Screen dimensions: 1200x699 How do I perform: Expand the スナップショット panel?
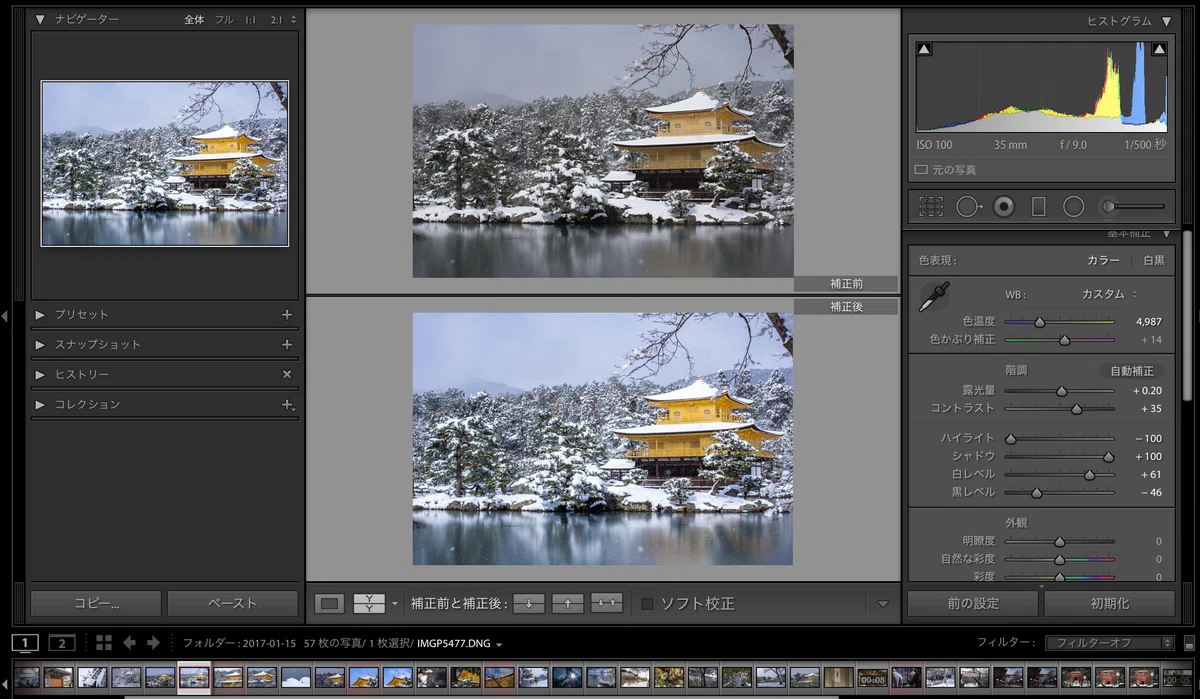[x=41, y=344]
